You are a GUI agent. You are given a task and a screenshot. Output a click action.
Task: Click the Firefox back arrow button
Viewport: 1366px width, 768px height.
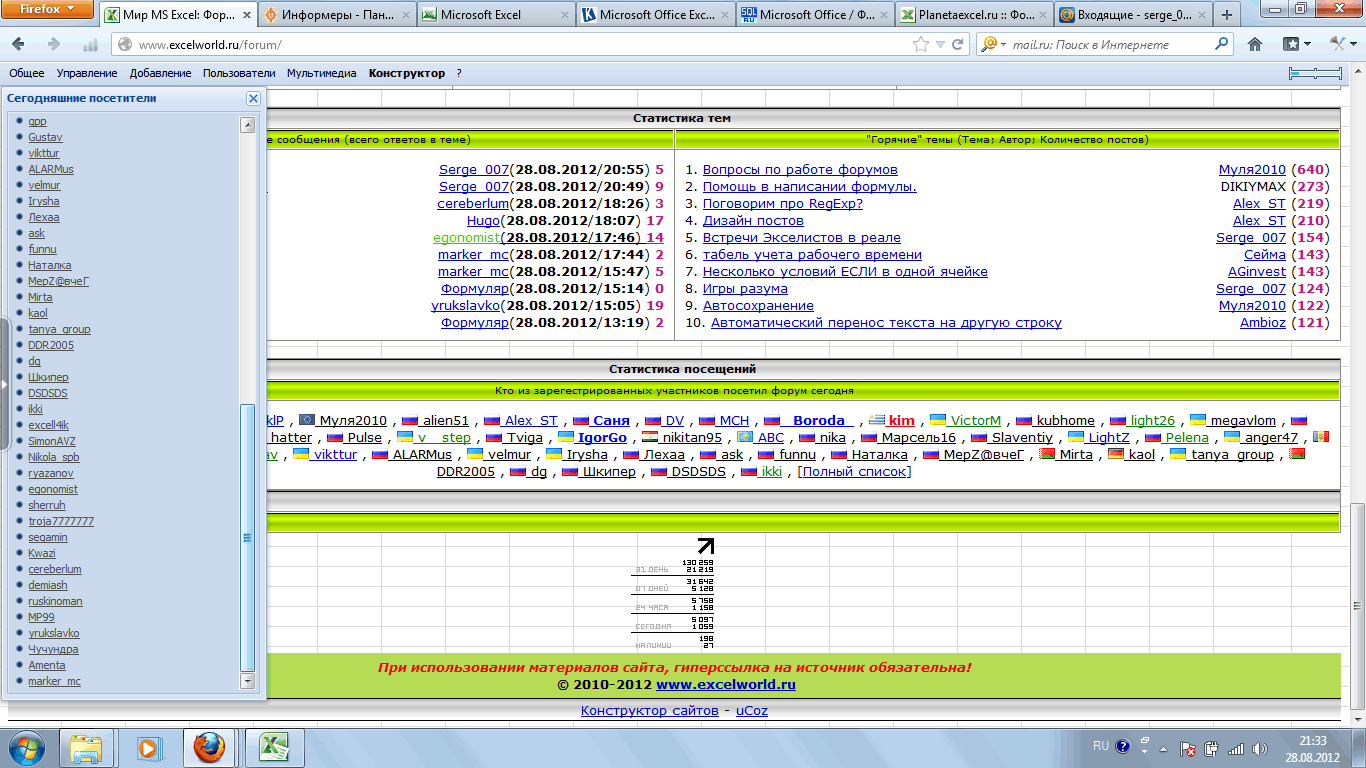click(x=19, y=44)
